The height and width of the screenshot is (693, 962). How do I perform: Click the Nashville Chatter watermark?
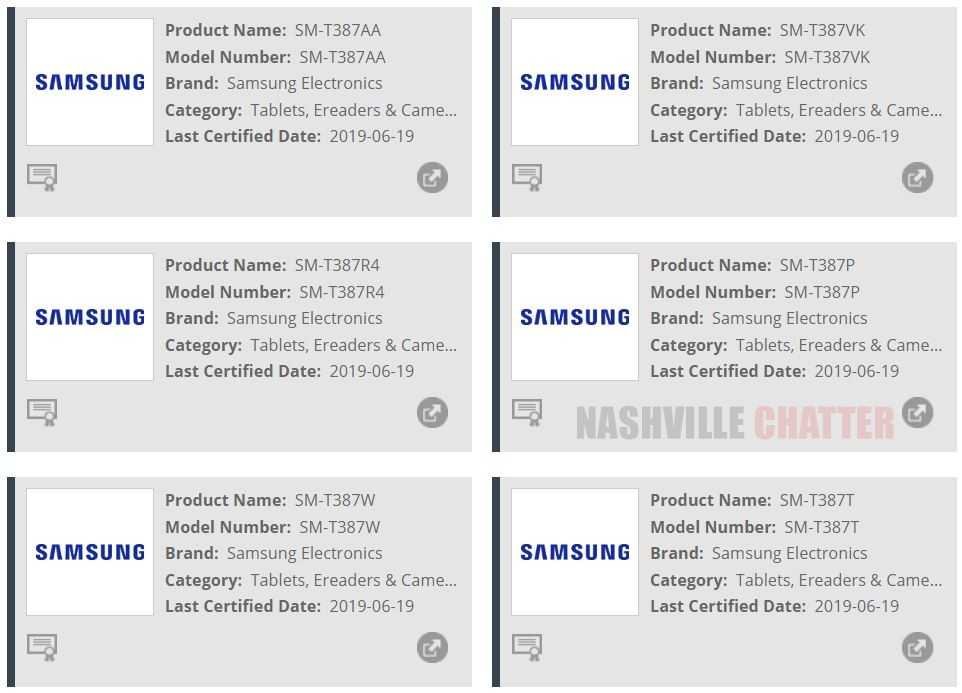point(735,423)
